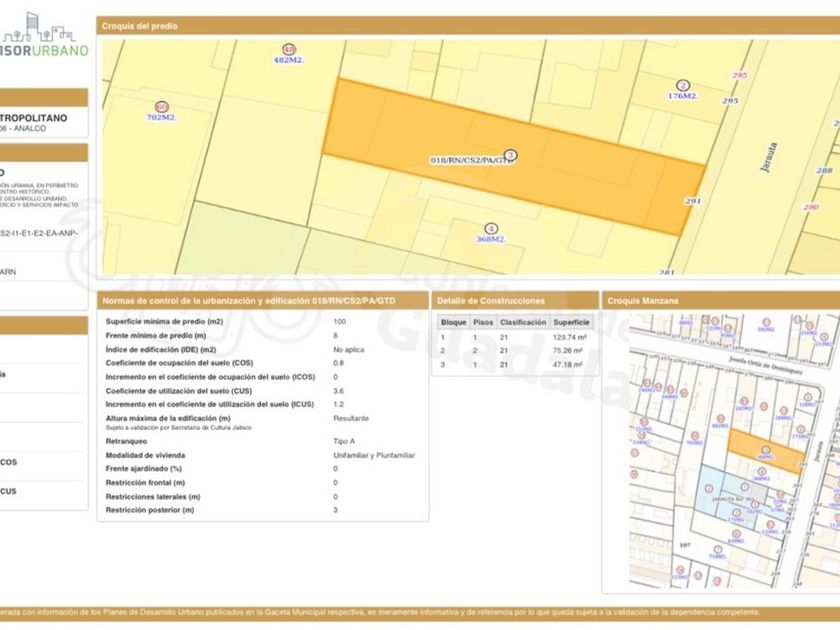Click the Clasificación column header

522,323
